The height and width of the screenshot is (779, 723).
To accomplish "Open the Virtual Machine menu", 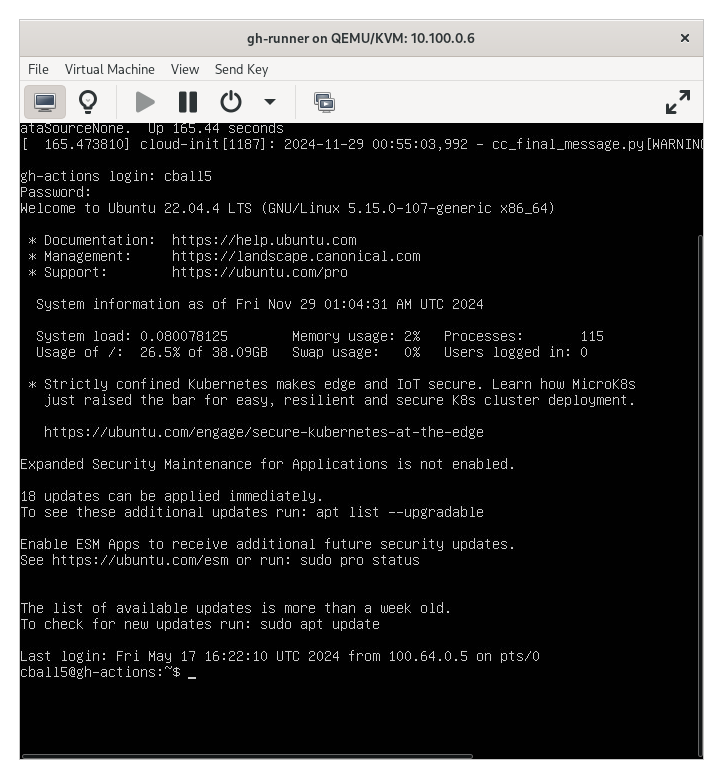I will 110,69.
